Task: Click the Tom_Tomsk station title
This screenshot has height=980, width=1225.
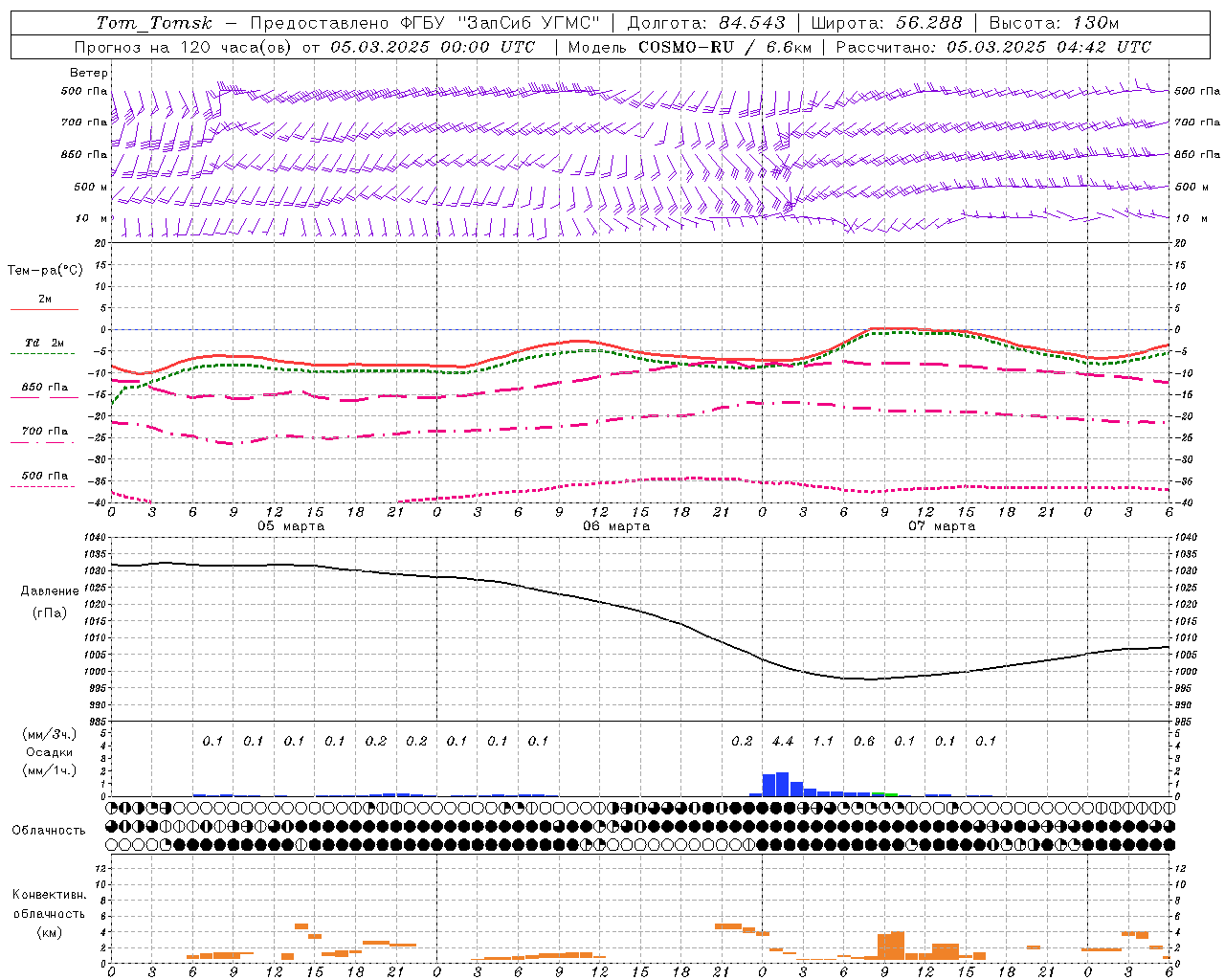Action: tap(154, 23)
